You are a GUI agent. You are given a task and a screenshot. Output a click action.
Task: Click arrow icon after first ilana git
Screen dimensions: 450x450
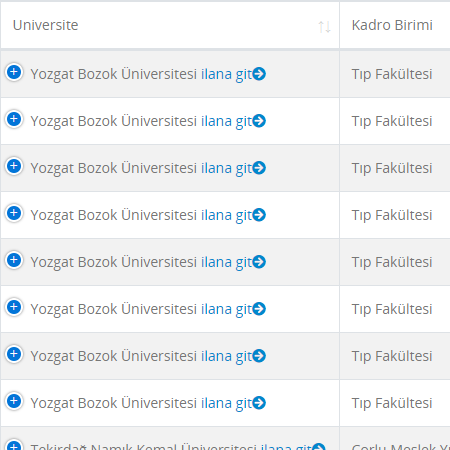[x=259, y=74]
